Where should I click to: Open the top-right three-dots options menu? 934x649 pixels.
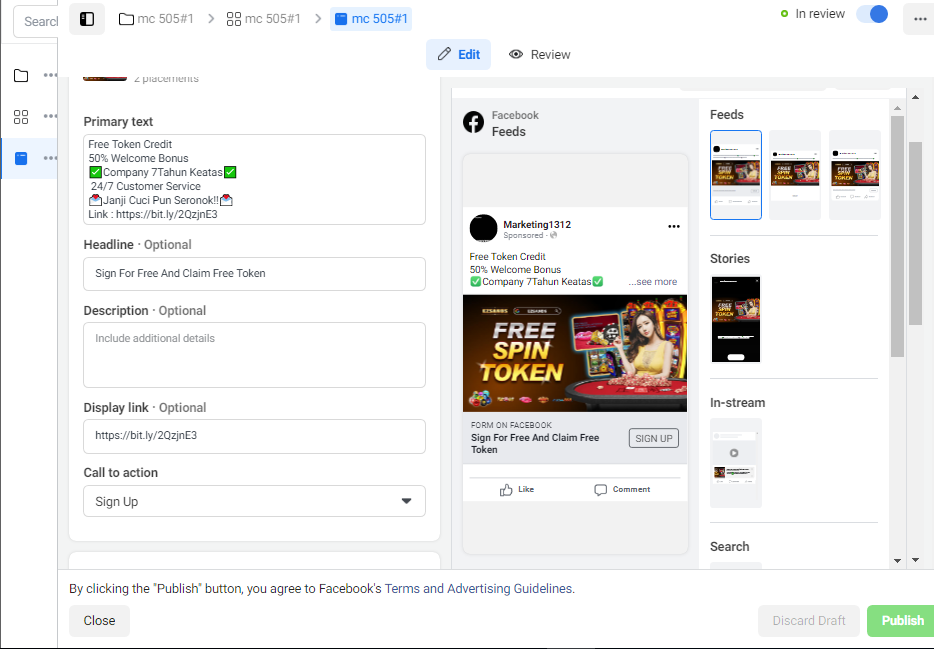coord(920,19)
